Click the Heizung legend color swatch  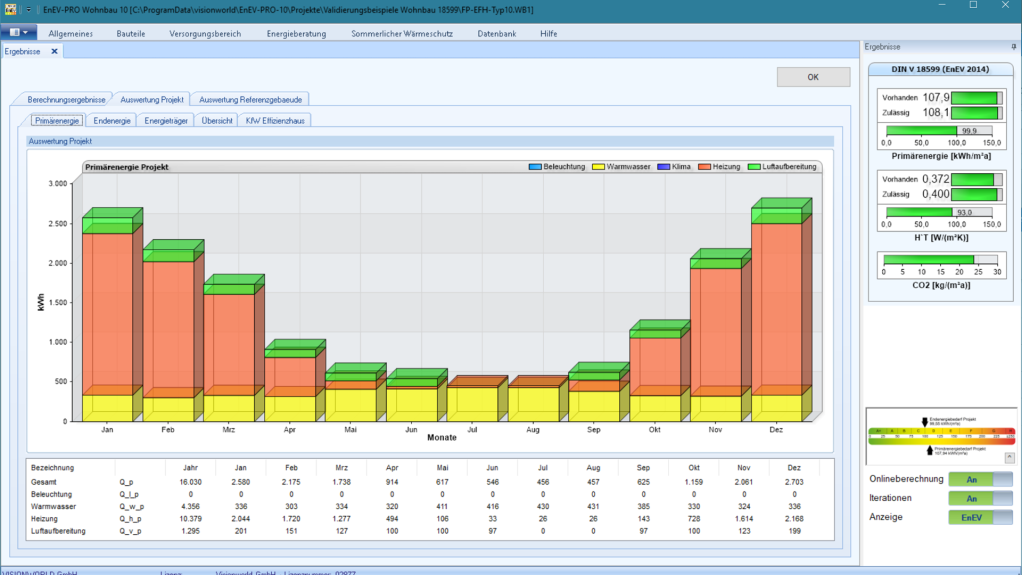[x=704, y=167]
